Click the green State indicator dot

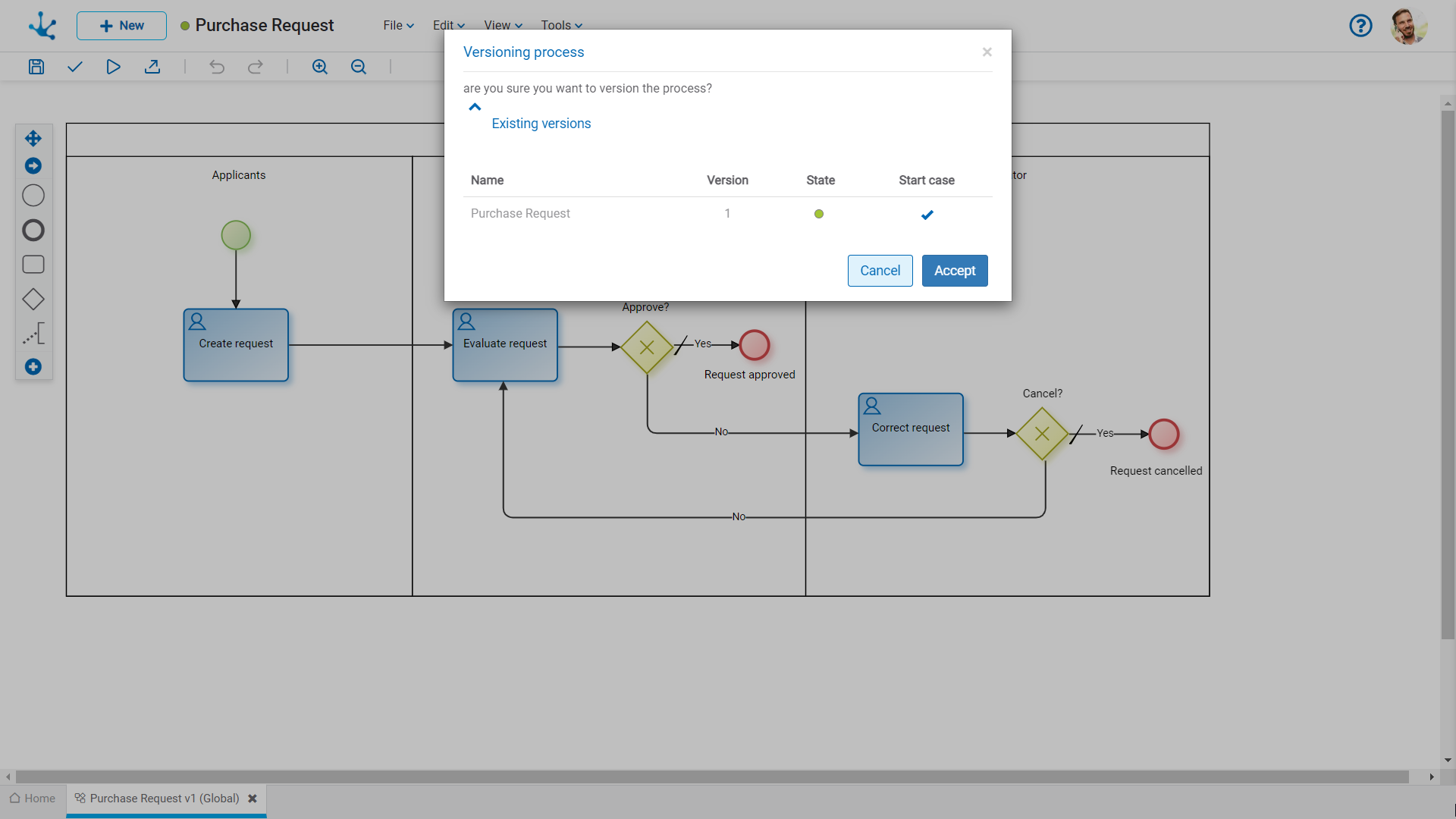click(819, 214)
